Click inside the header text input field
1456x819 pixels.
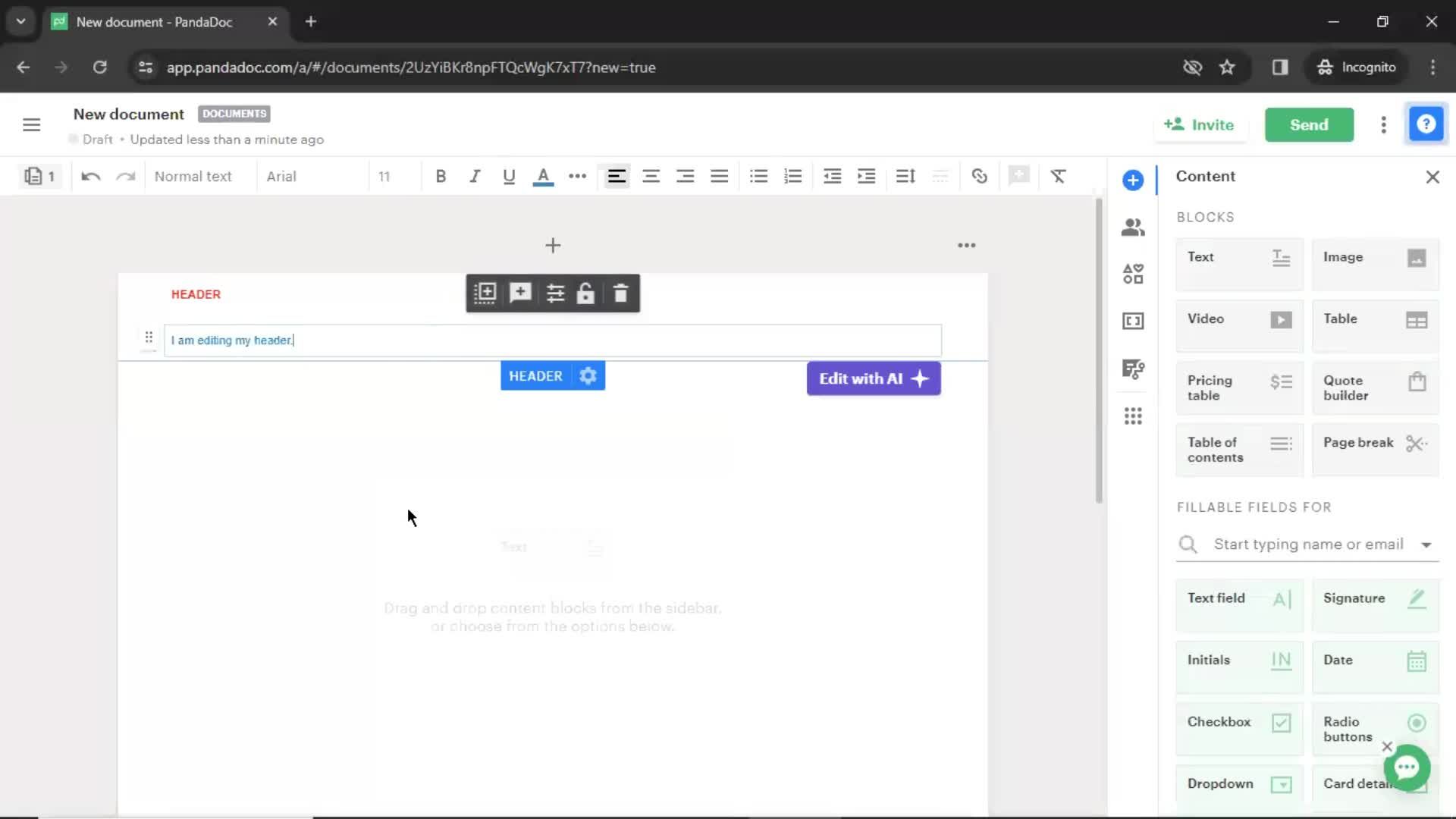pyautogui.click(x=551, y=340)
